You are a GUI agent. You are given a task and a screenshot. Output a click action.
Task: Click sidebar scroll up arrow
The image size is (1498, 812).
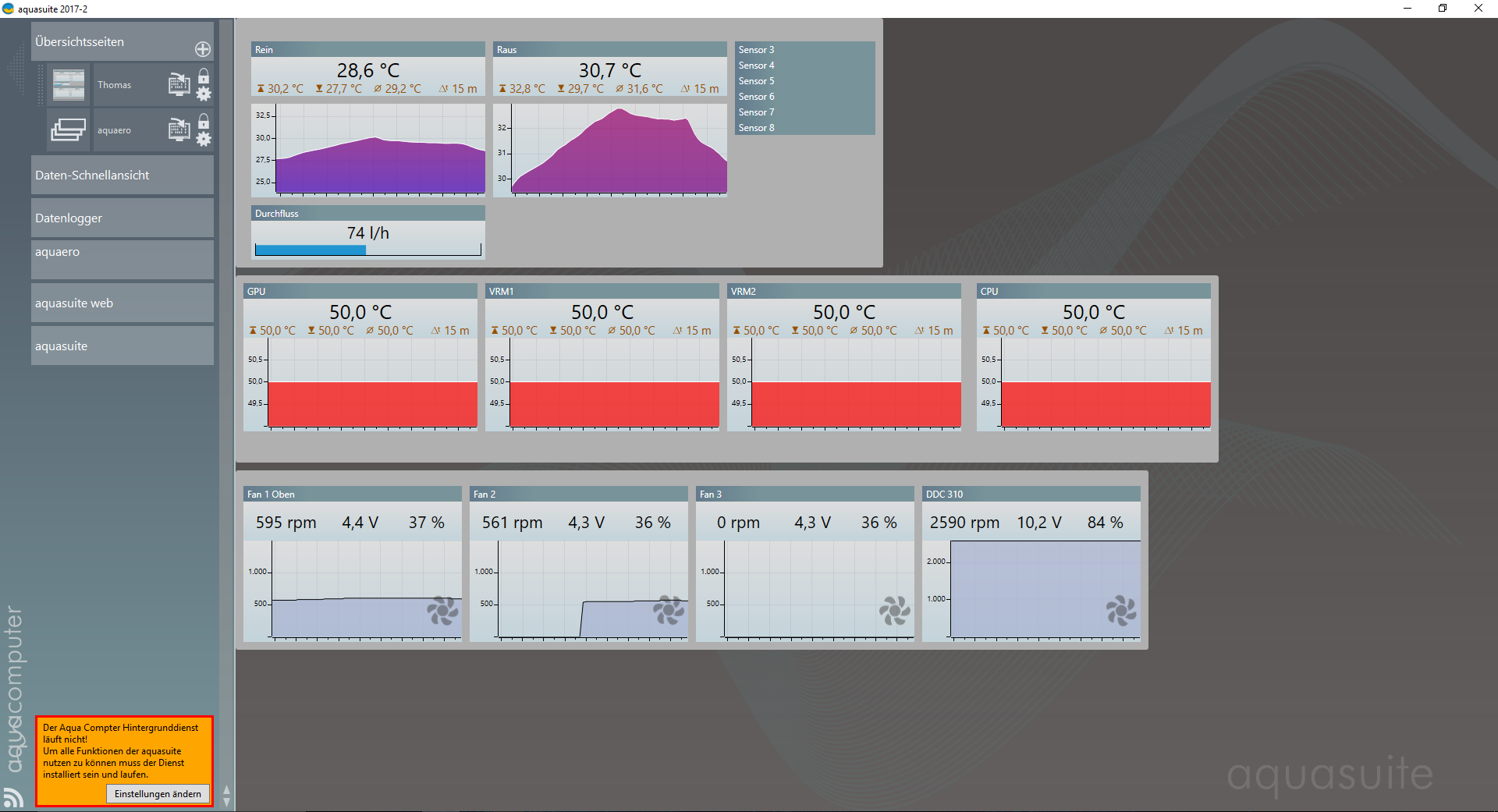(226, 790)
